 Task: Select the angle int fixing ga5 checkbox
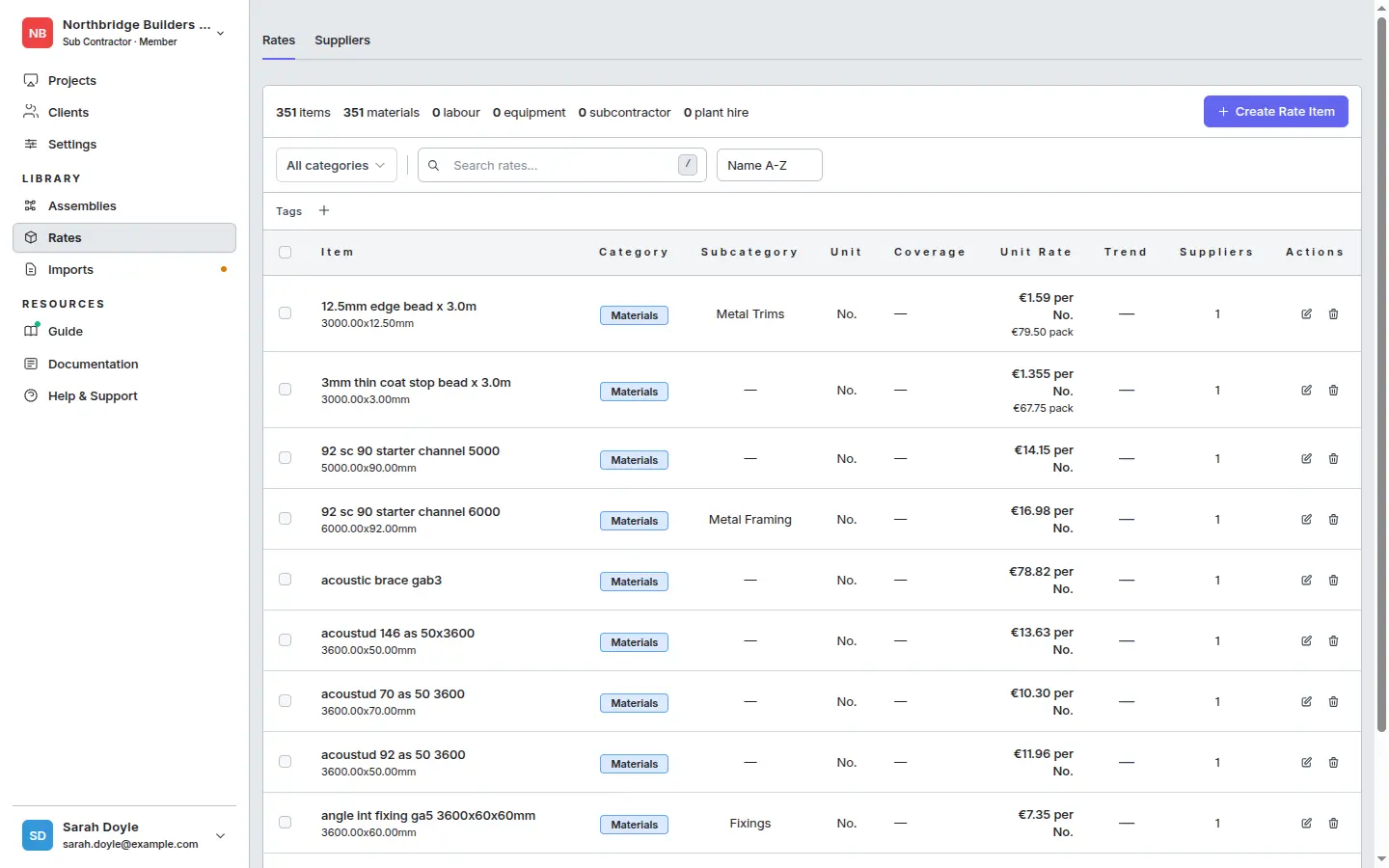pos(285,822)
